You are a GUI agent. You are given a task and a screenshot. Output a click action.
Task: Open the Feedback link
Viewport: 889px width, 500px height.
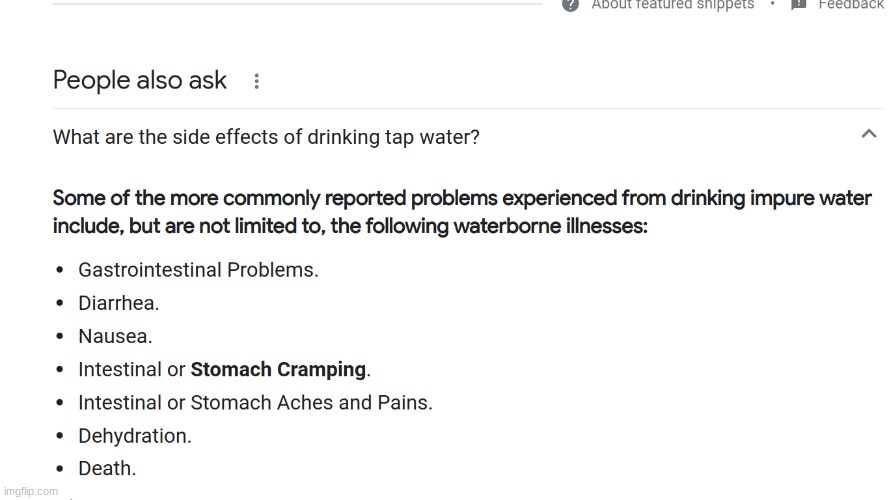[x=851, y=5]
